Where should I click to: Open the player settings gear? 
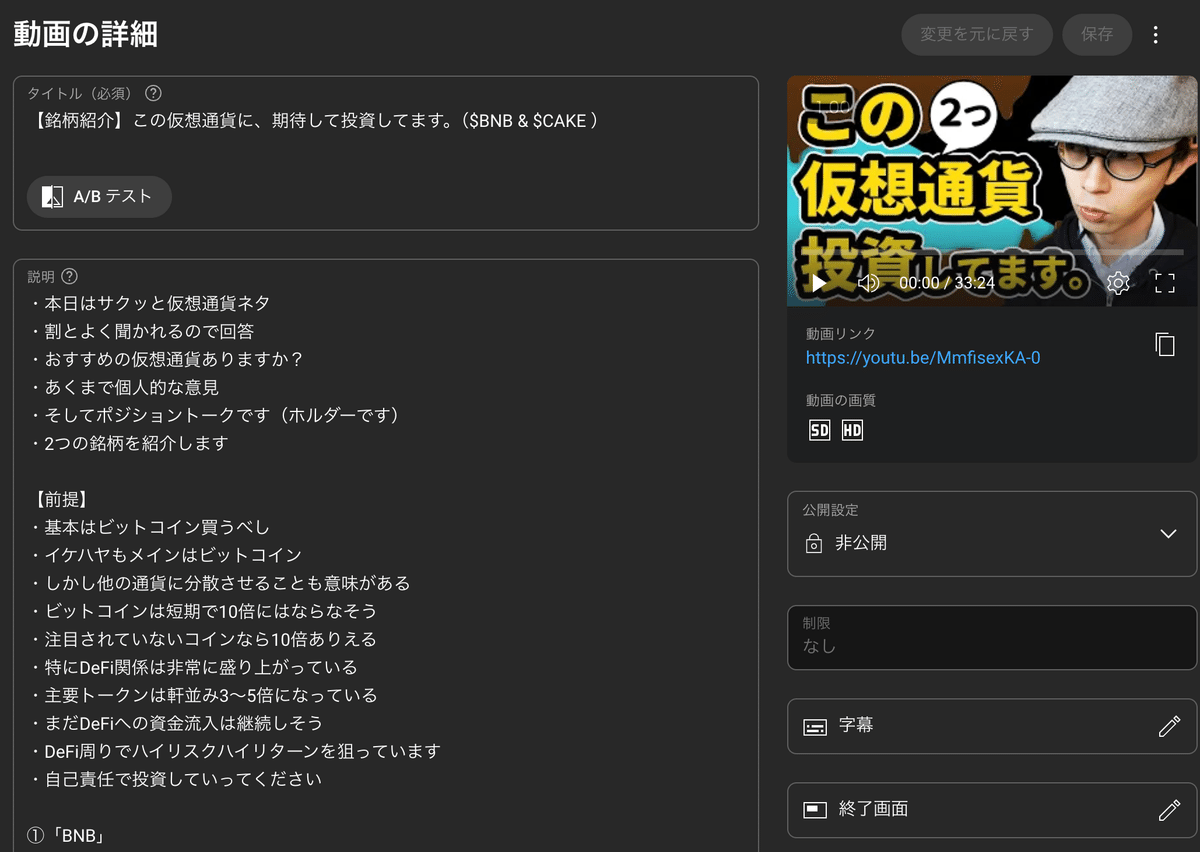pos(1119,283)
